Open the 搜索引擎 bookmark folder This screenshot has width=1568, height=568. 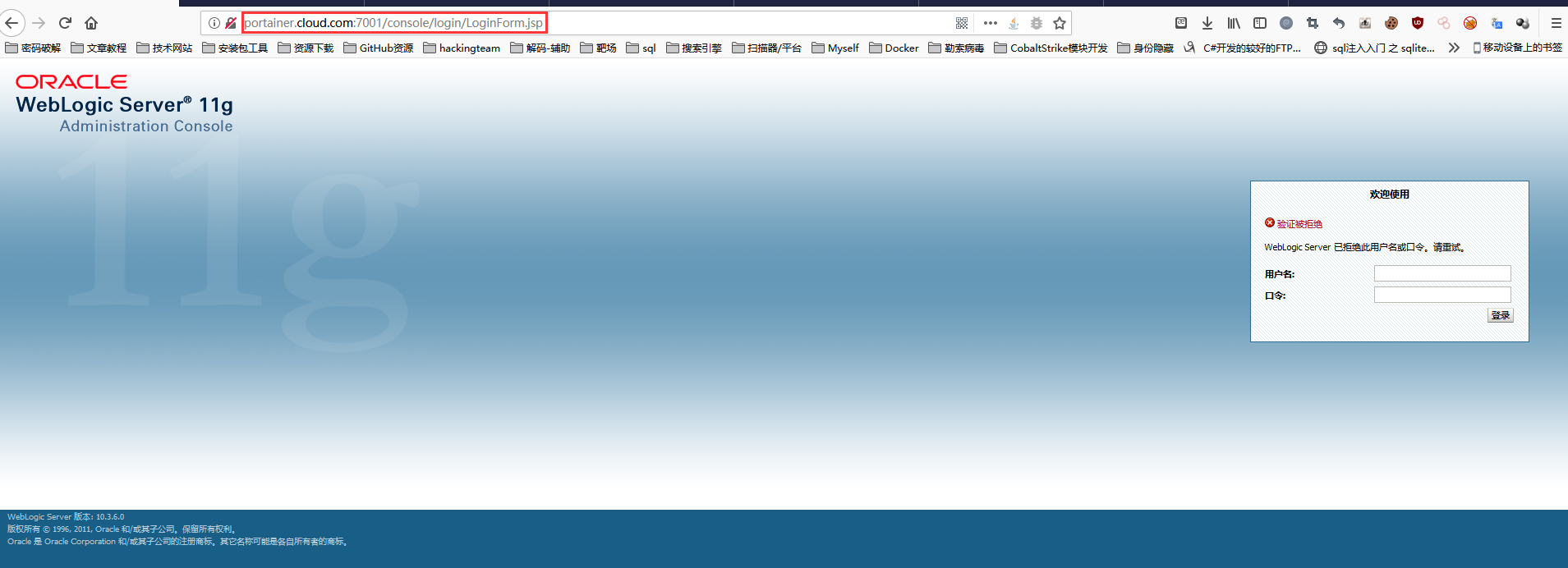point(694,48)
